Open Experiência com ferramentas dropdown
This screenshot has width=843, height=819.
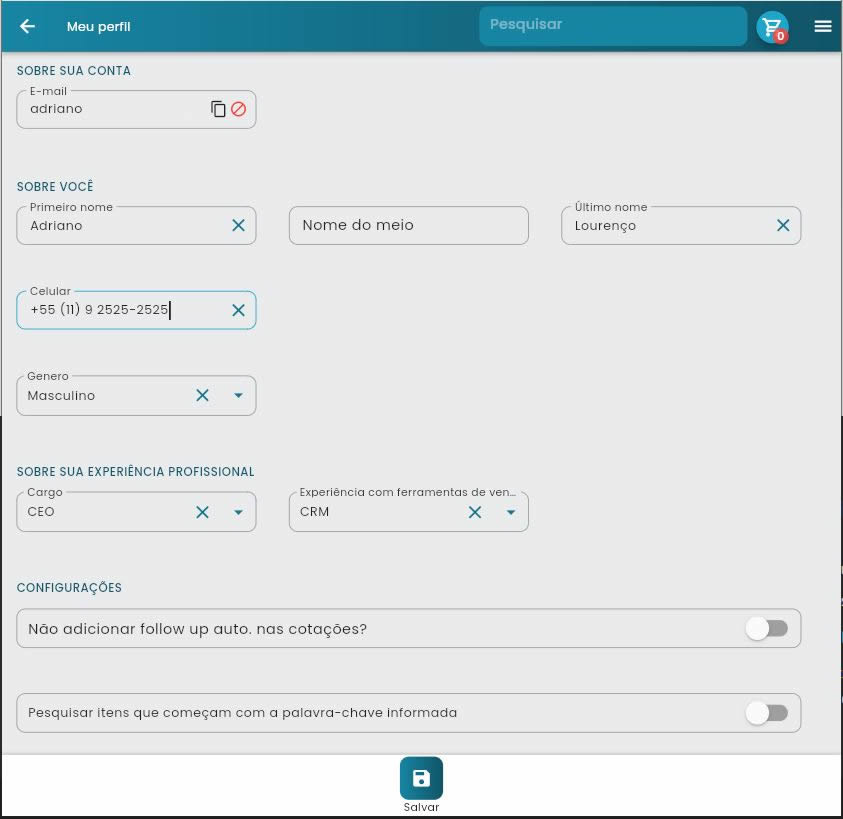tap(511, 512)
